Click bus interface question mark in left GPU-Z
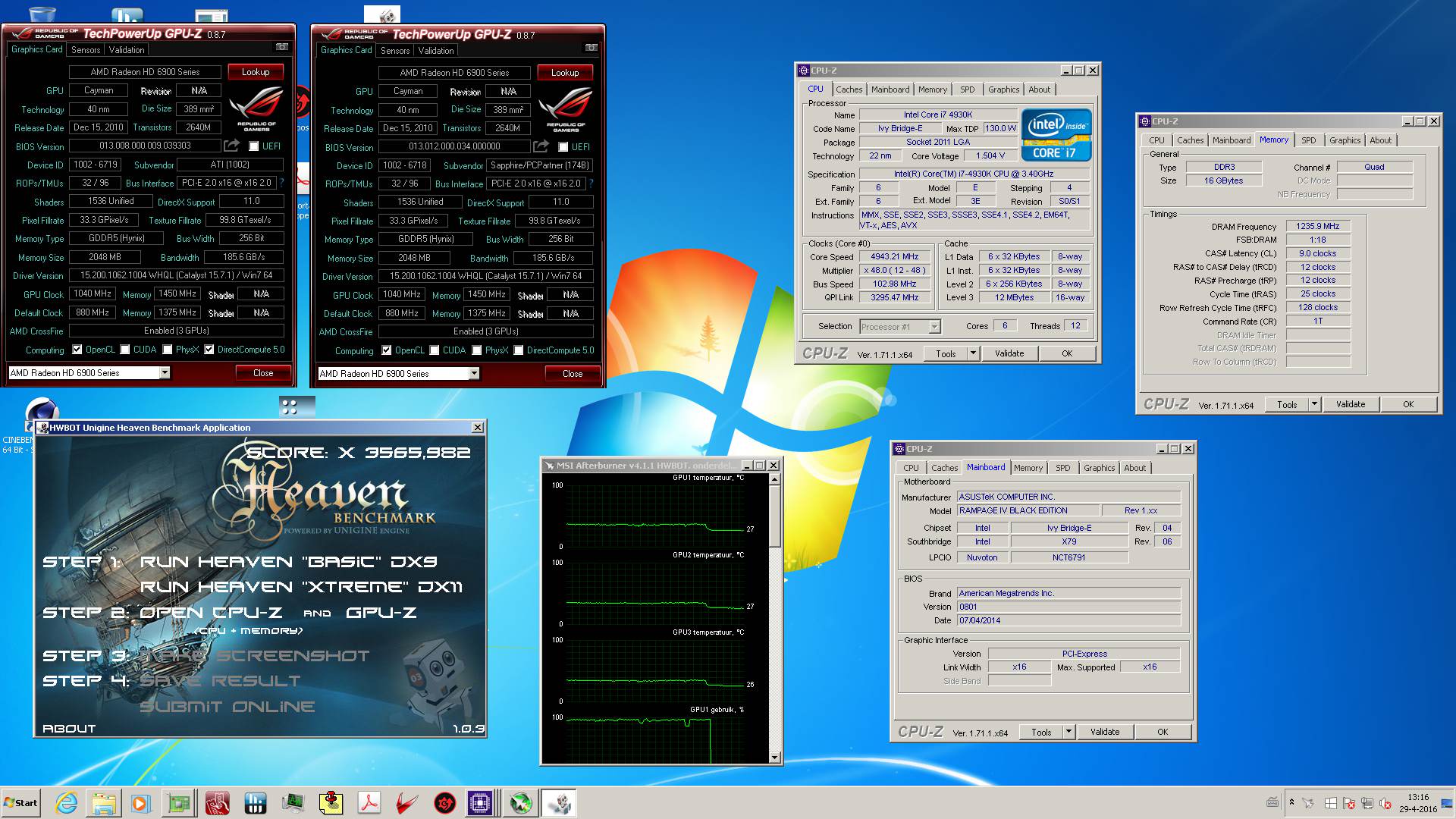 (281, 183)
